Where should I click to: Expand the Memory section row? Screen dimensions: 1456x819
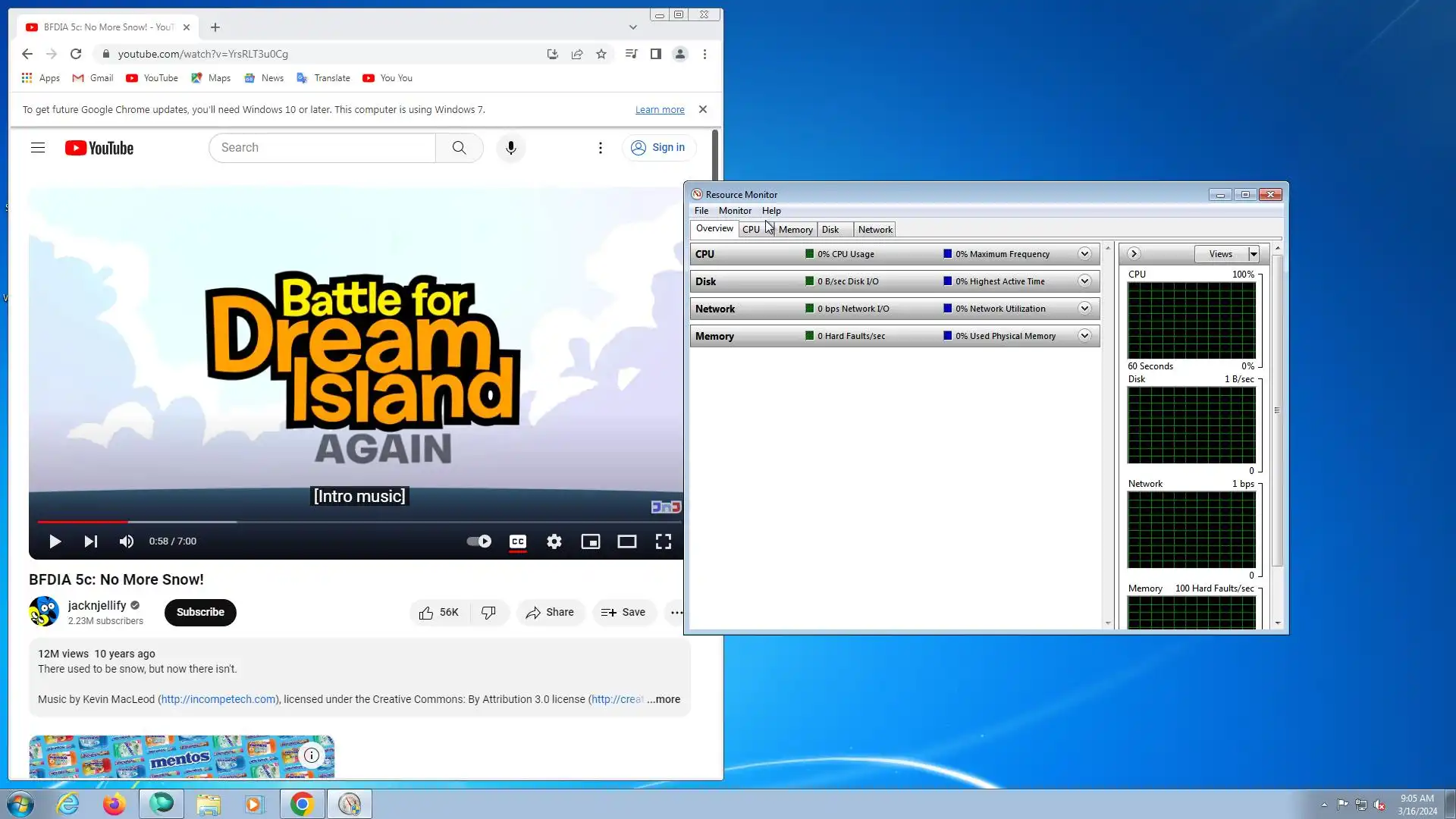click(1084, 336)
